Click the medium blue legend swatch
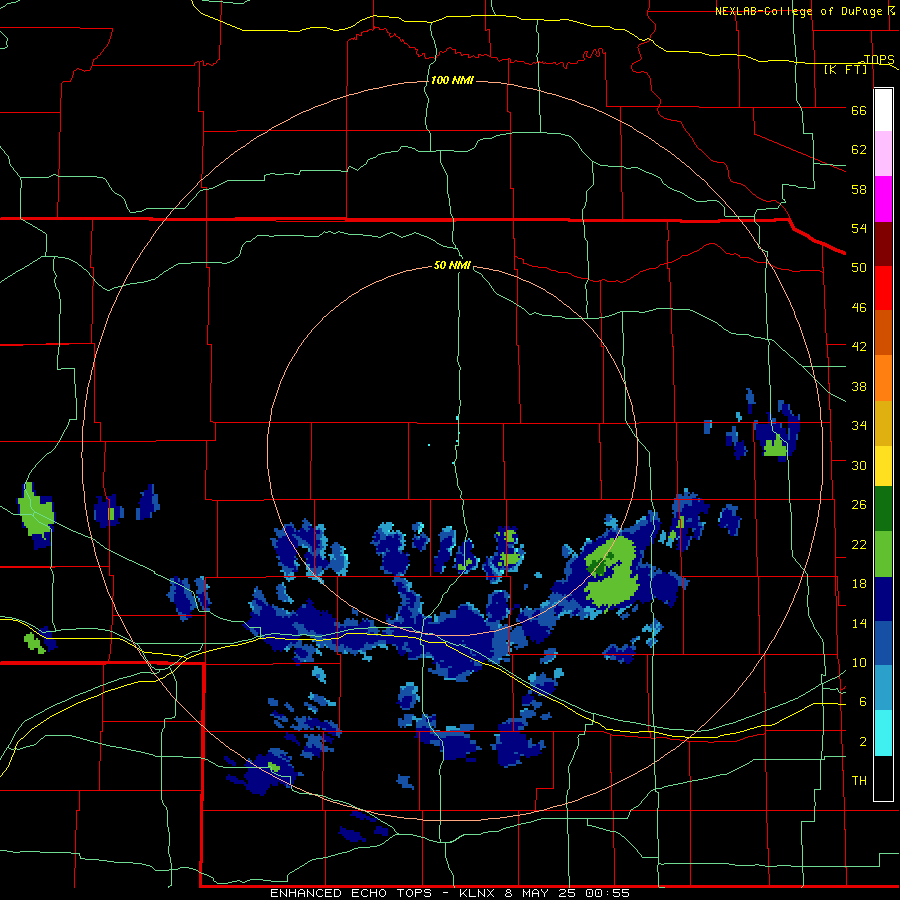The height and width of the screenshot is (900, 900). coord(883,643)
